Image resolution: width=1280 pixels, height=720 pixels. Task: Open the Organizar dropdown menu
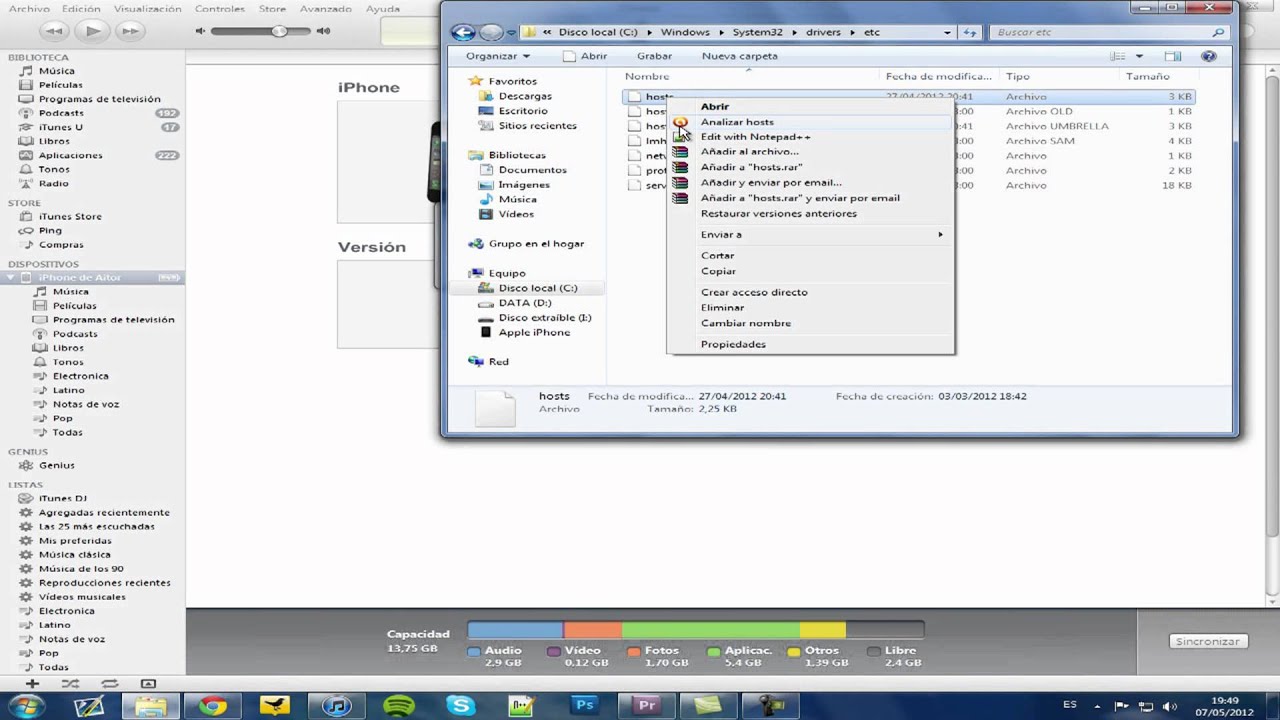(x=498, y=56)
